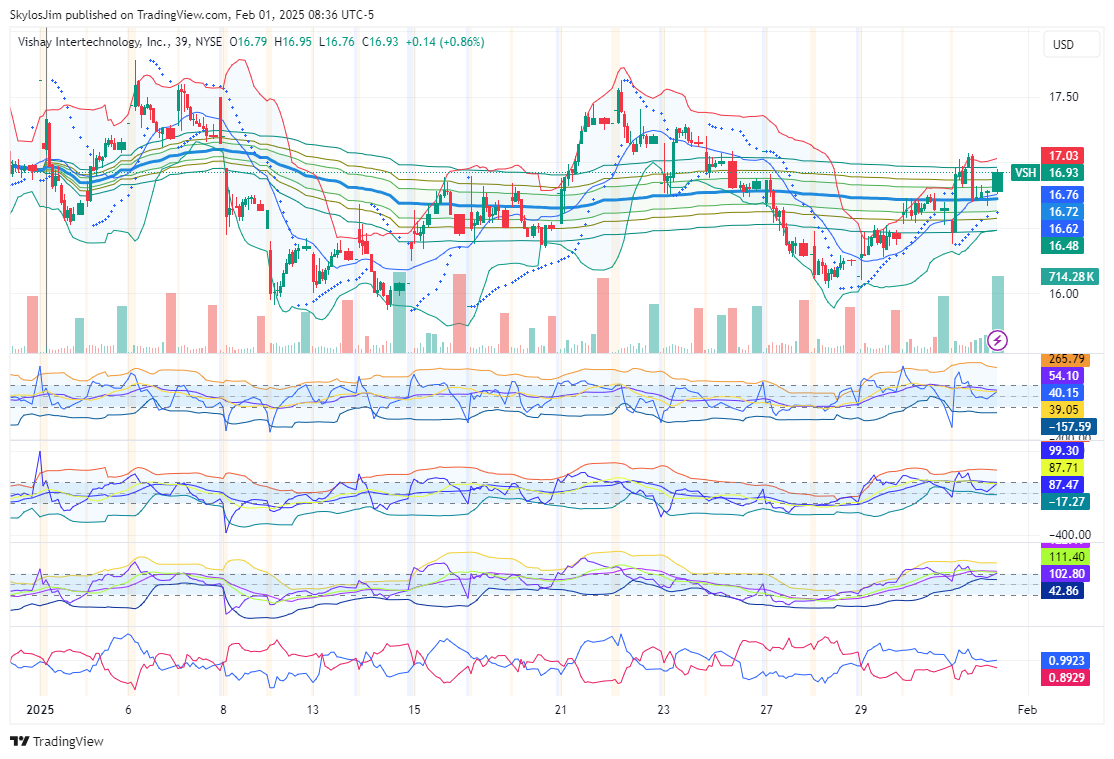Click the 8 date tick on the time axis
The image size is (1114, 759).
point(223,710)
